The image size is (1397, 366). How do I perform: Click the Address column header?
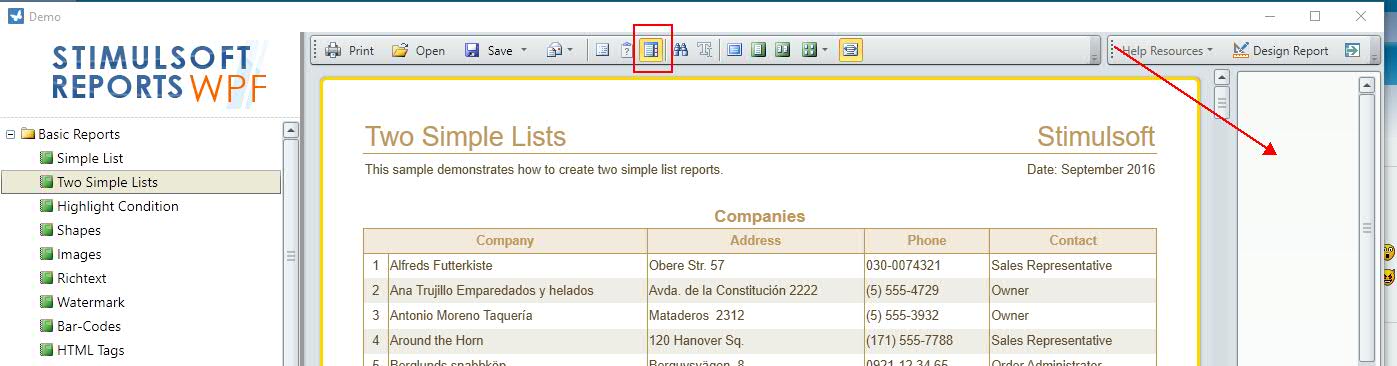[756, 241]
